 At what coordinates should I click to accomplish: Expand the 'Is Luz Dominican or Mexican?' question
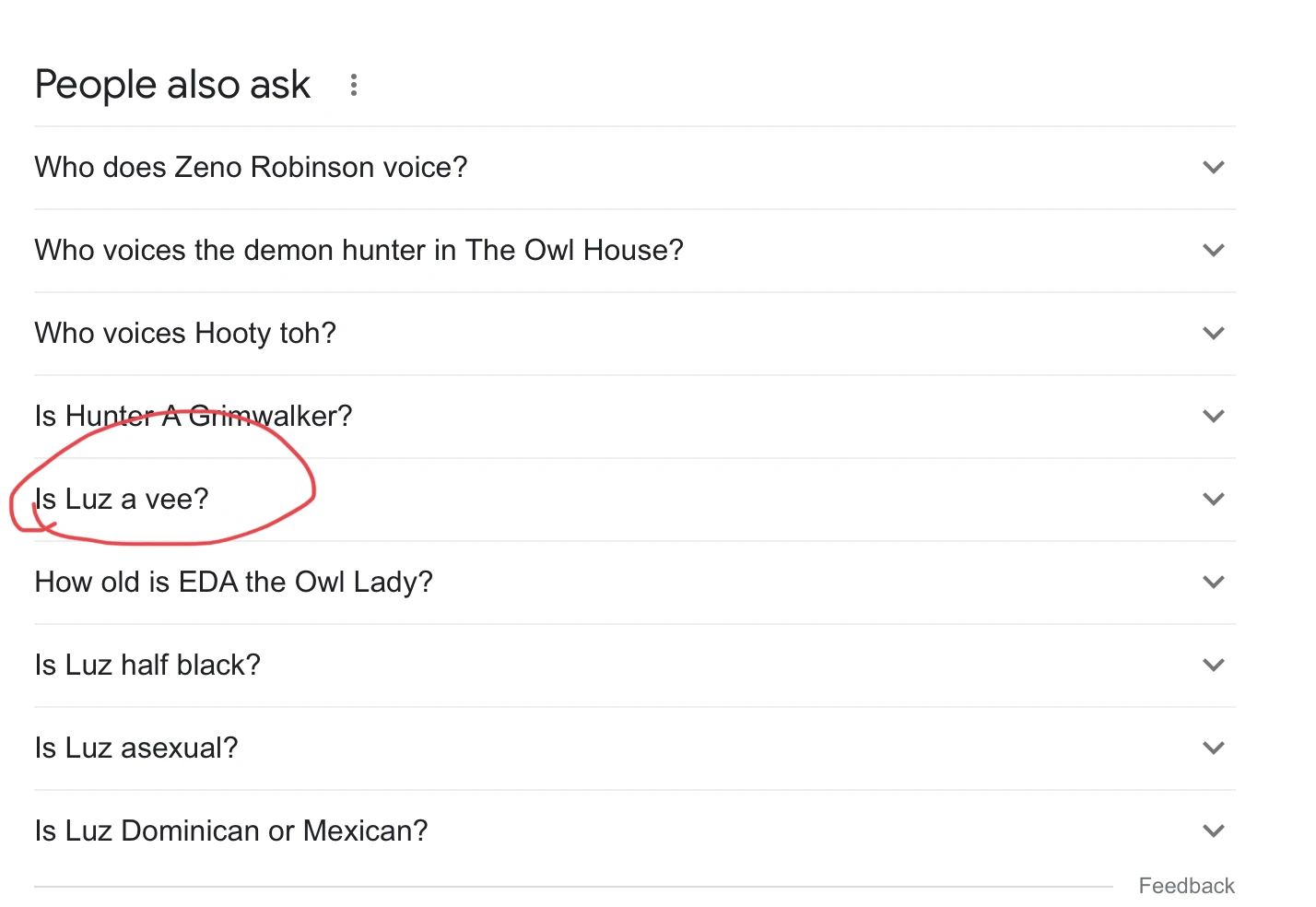click(1214, 830)
